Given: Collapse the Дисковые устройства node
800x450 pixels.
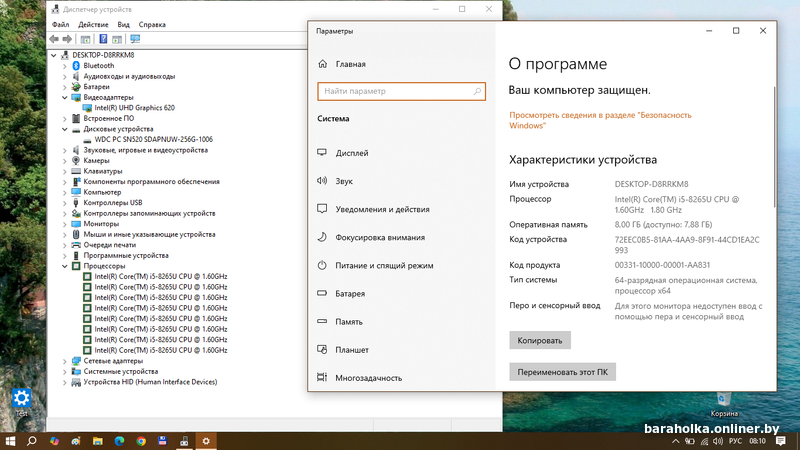Looking at the screenshot, I should coord(65,129).
